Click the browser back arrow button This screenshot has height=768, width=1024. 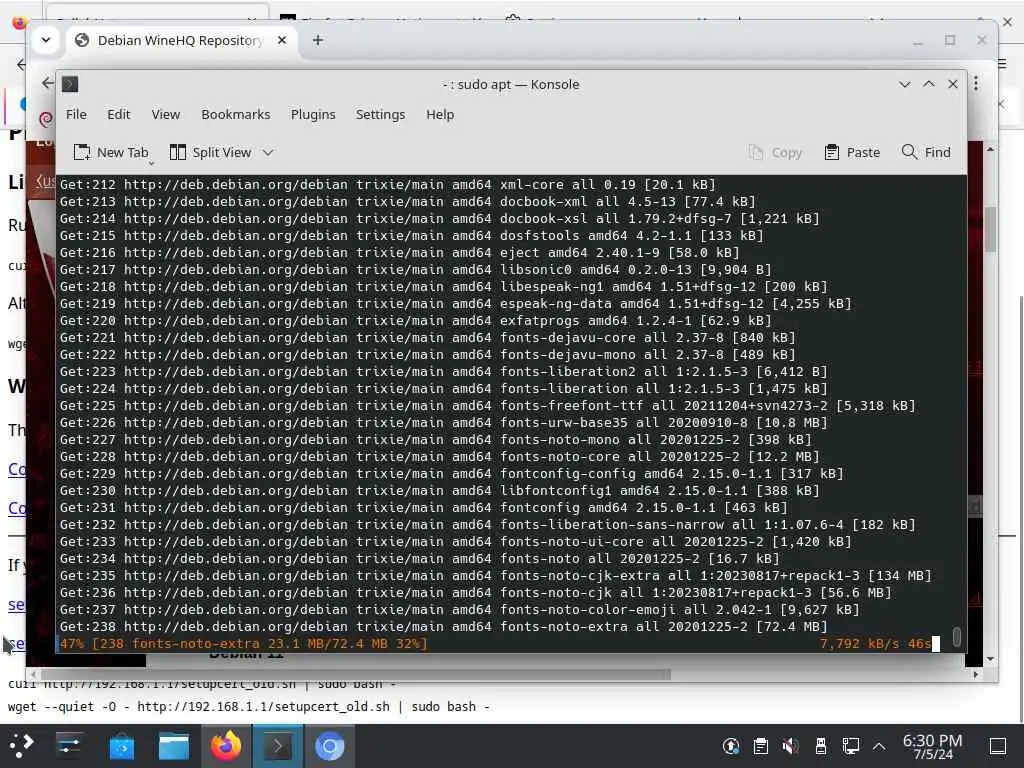click(x=48, y=83)
